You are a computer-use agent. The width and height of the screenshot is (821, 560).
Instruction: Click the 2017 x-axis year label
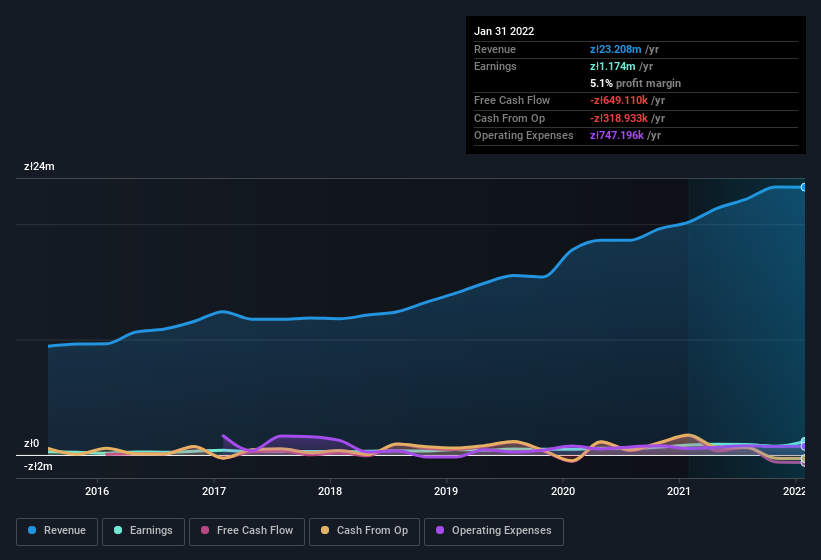(214, 491)
